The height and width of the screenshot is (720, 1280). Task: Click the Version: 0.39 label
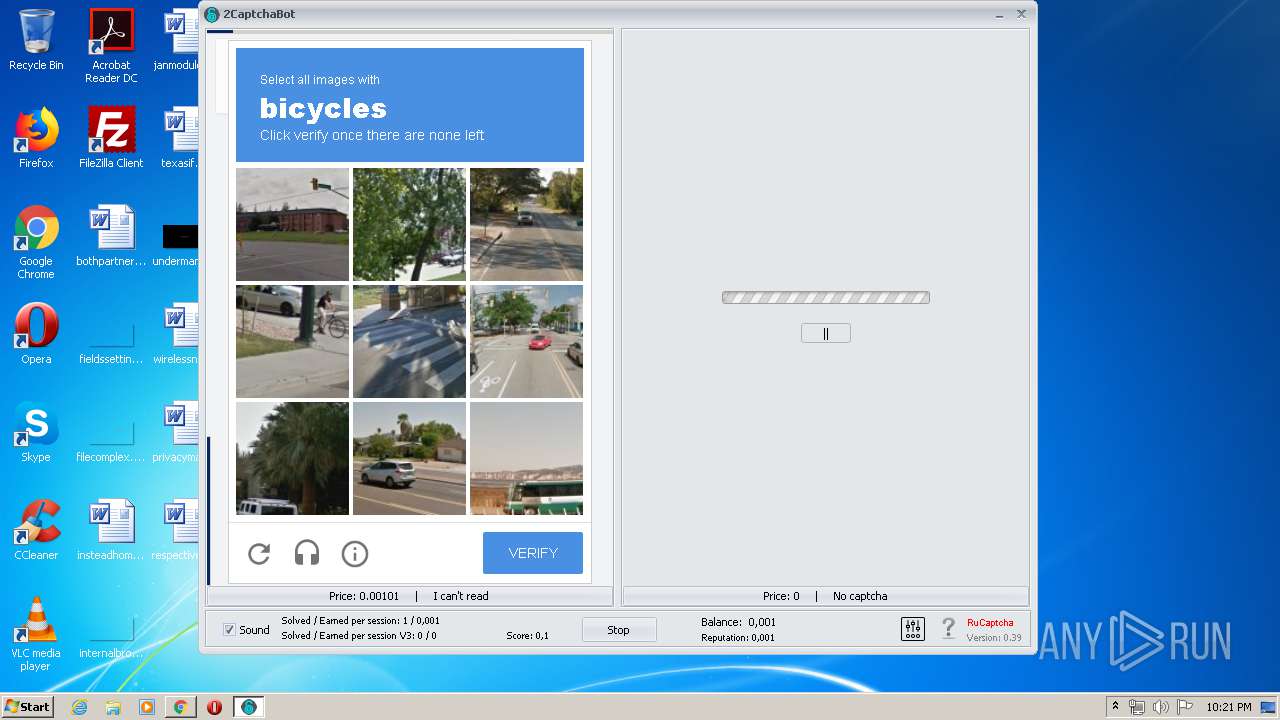[x=994, y=637]
